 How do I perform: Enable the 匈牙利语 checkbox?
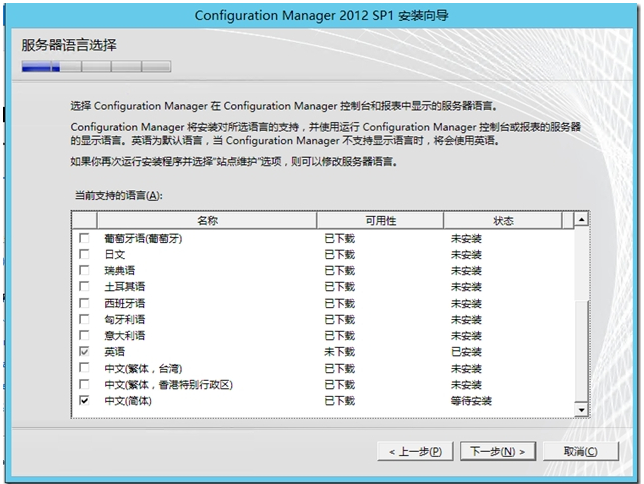click(84, 320)
